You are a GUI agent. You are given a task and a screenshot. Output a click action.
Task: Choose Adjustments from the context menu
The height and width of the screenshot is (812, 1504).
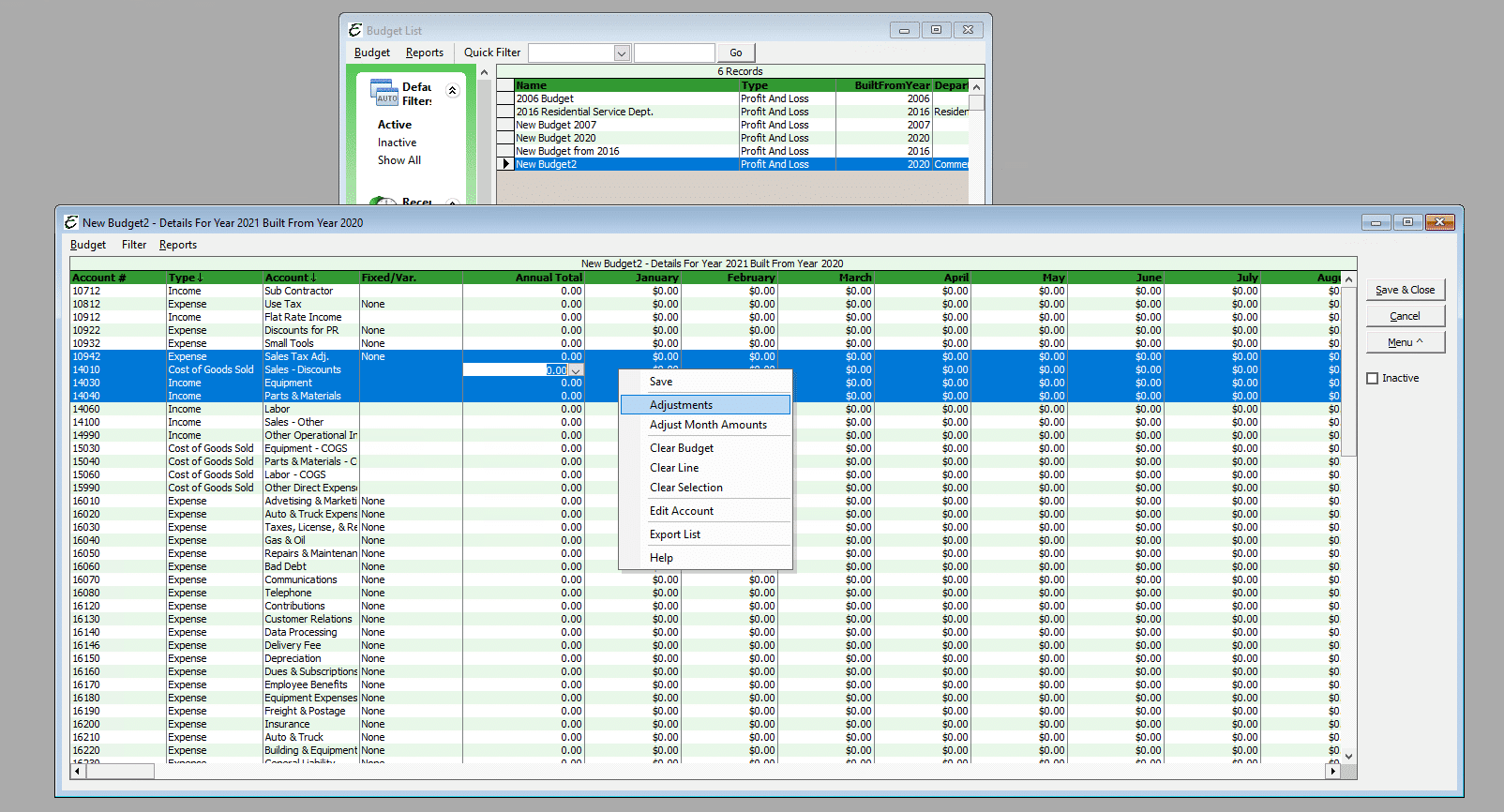pos(682,405)
